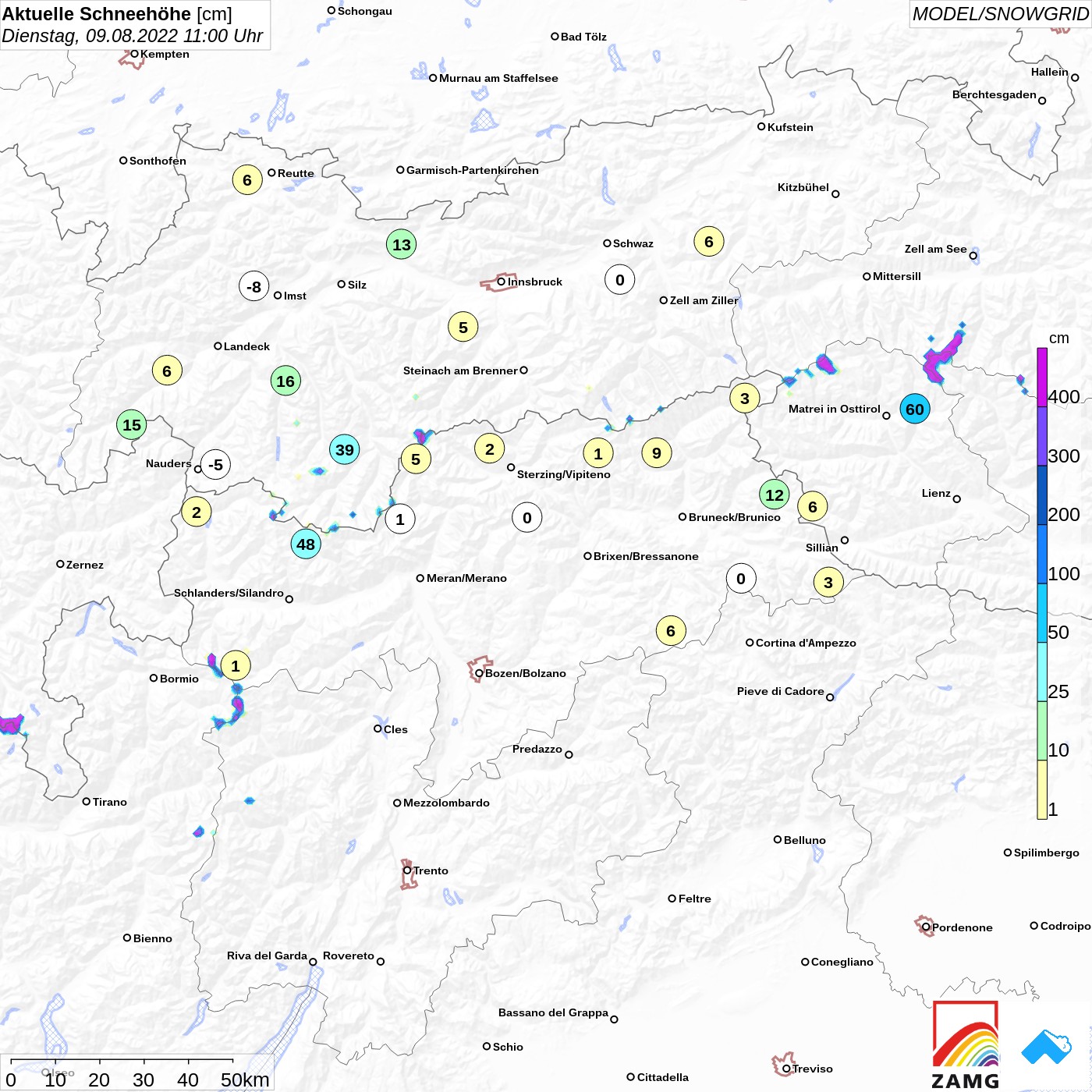Screen dimensions: 1092x1092
Task: Select the station marker showing 16 cm
Action: point(286,381)
